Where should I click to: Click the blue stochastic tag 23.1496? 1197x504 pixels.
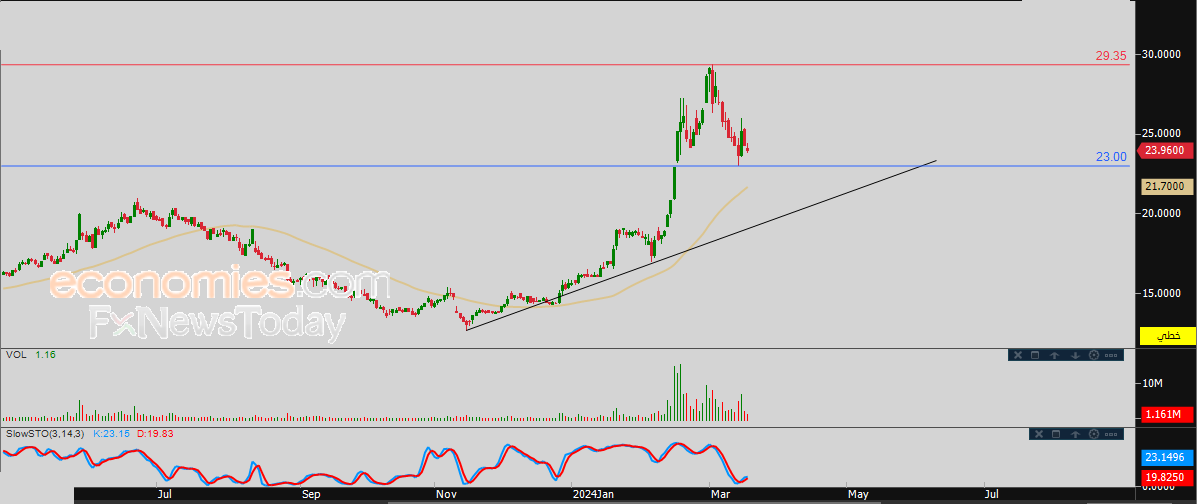tap(1167, 458)
